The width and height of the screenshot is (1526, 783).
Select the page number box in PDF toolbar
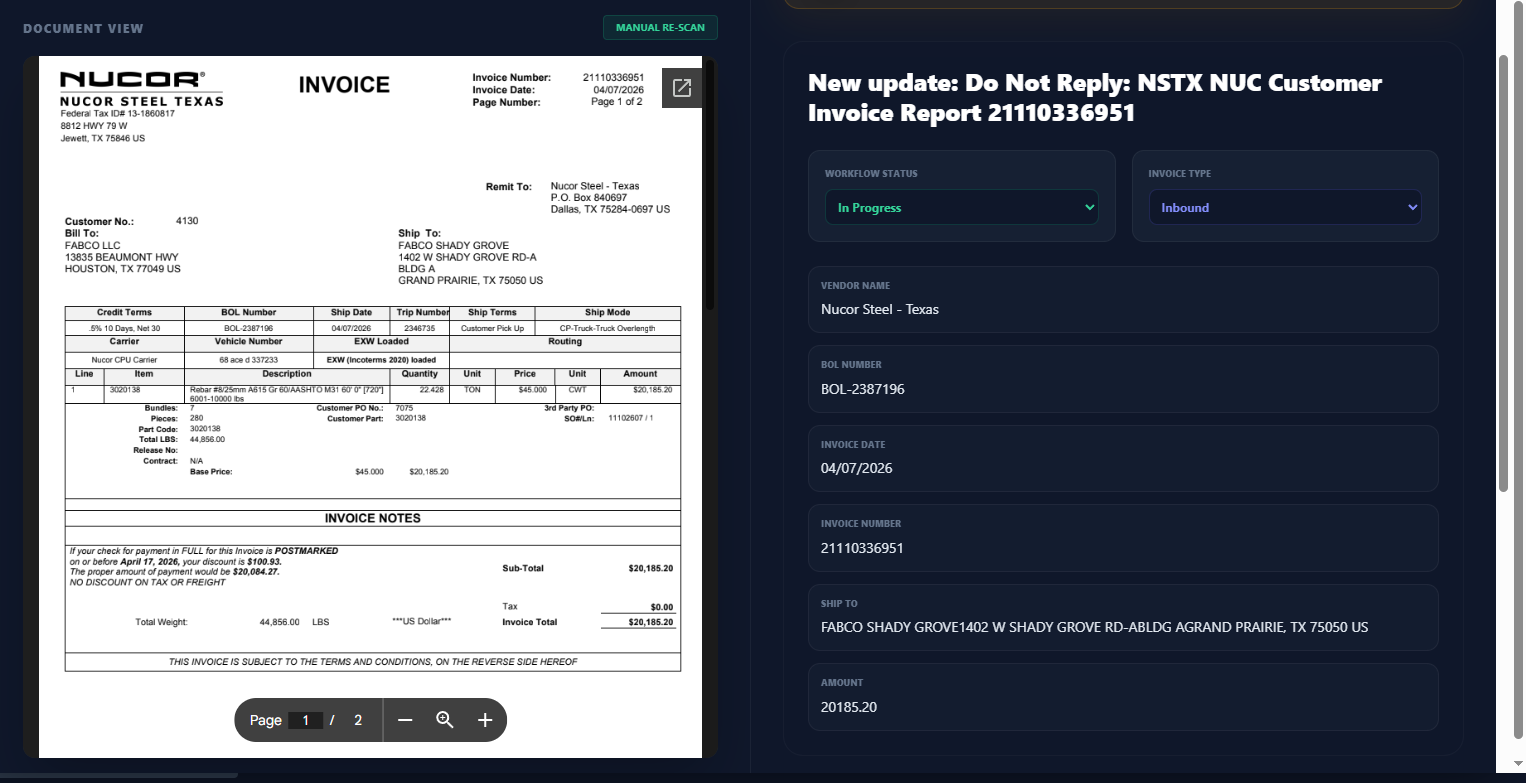pyautogui.click(x=305, y=720)
